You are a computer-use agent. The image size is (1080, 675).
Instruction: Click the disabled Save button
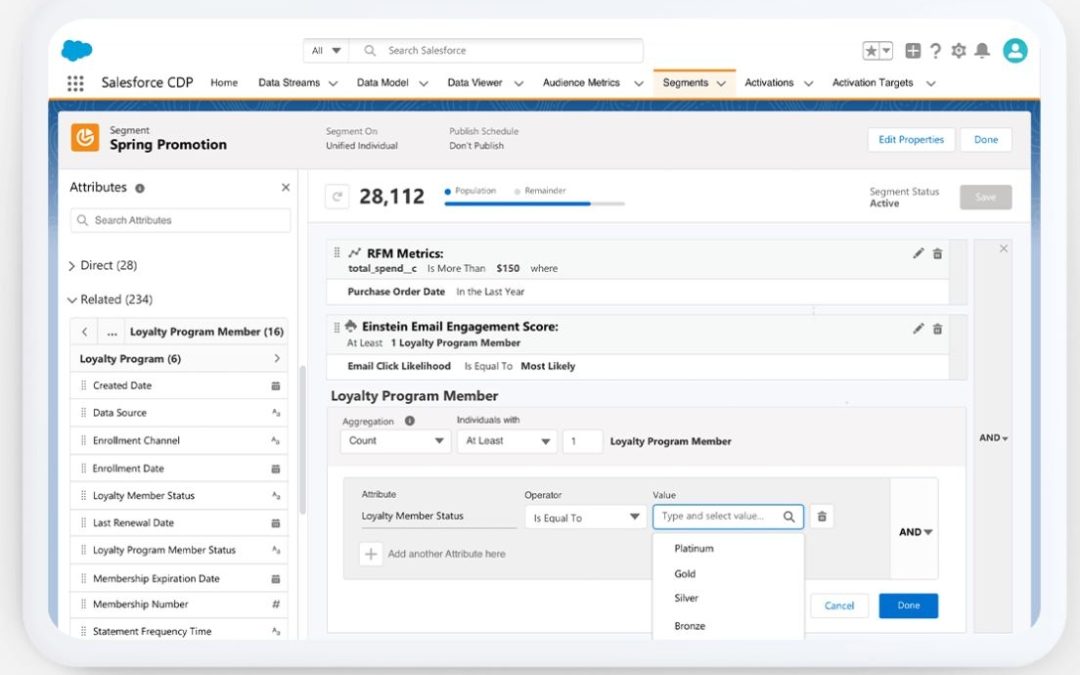(x=986, y=197)
